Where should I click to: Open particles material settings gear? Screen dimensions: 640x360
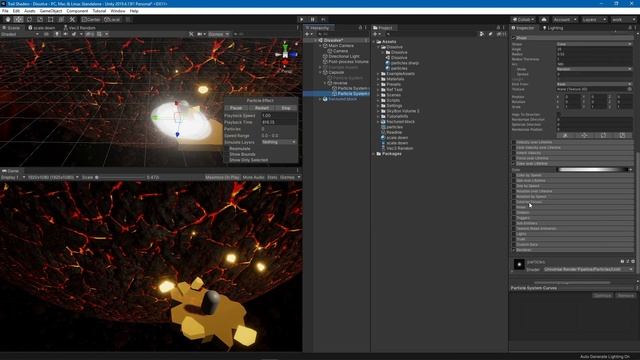[x=633, y=261]
